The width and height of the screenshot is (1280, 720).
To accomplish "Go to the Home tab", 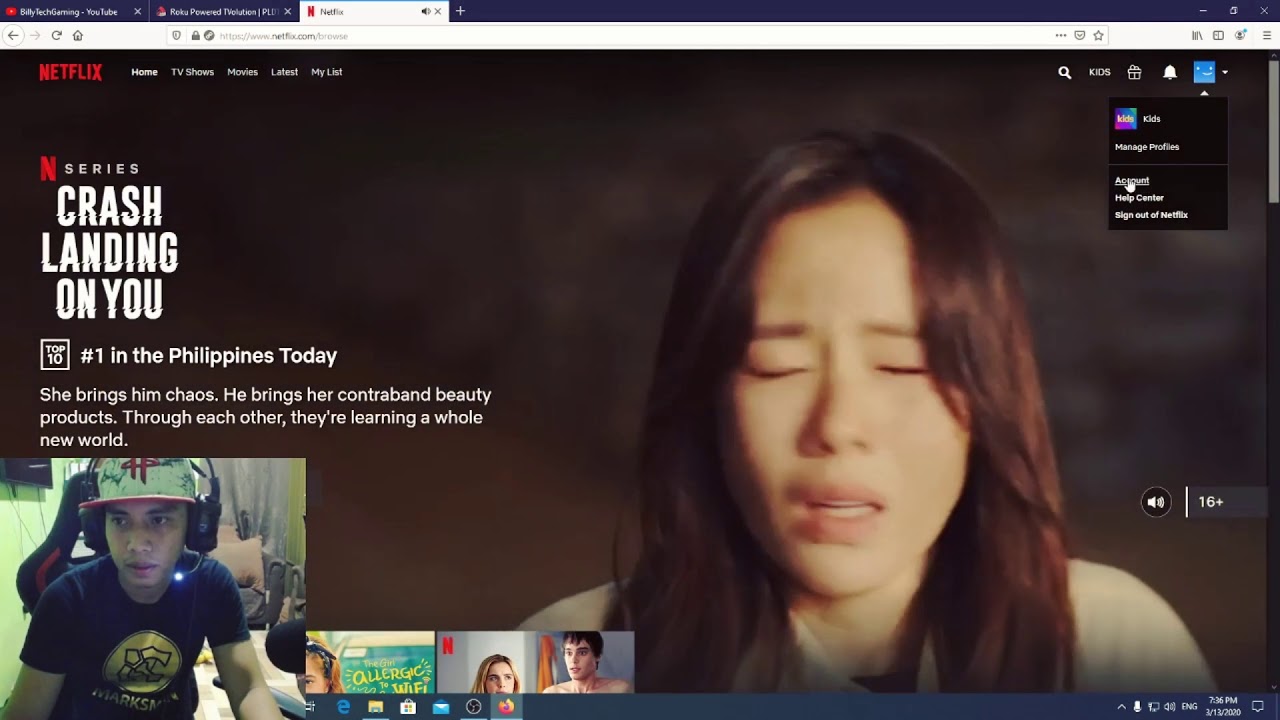I will [x=144, y=72].
